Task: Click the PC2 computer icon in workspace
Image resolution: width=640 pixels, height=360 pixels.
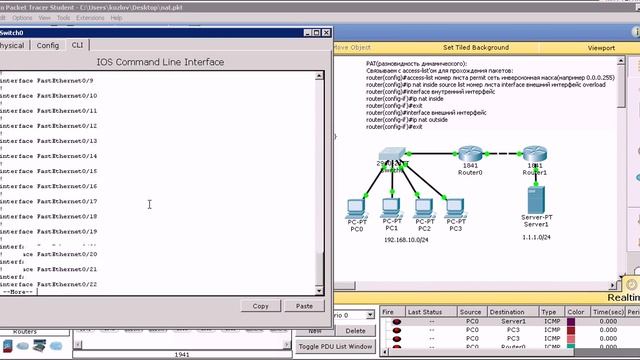Action: [424, 208]
